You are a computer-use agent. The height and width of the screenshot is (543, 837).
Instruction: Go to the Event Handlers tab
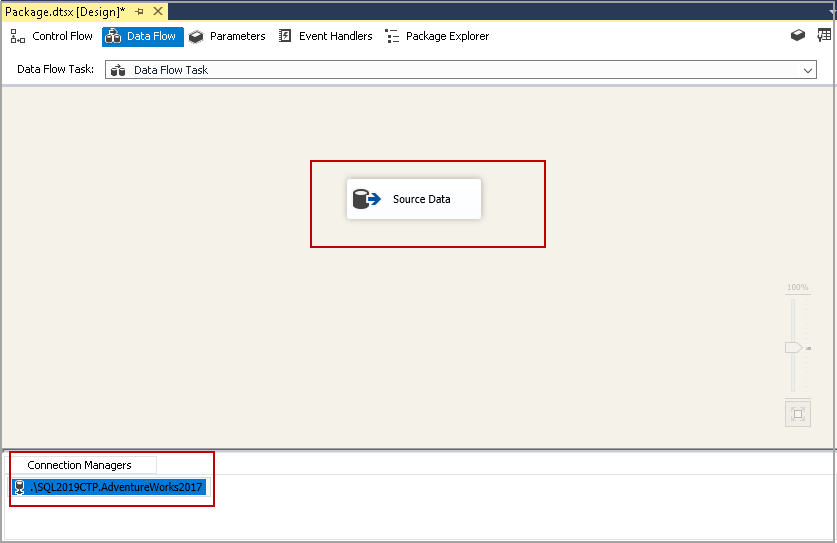[325, 36]
